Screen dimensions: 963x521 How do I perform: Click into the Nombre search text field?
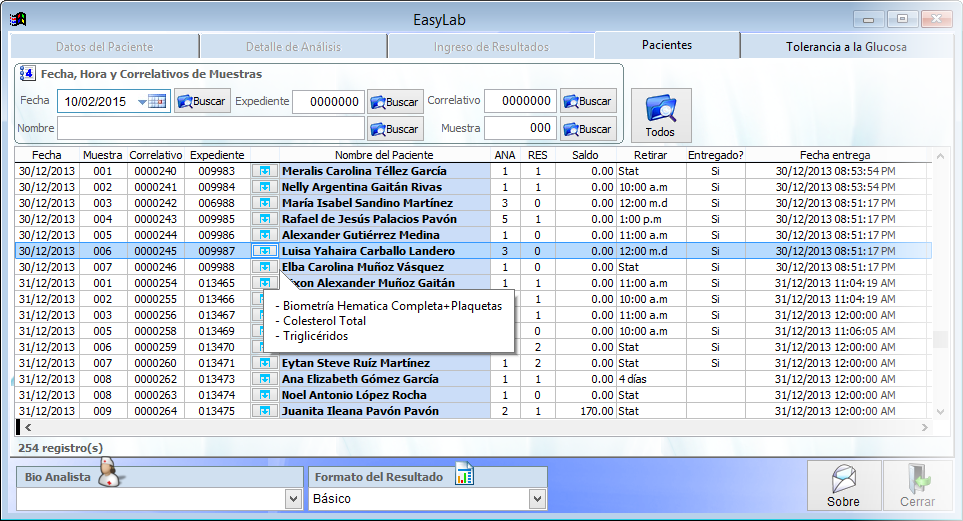(210, 128)
